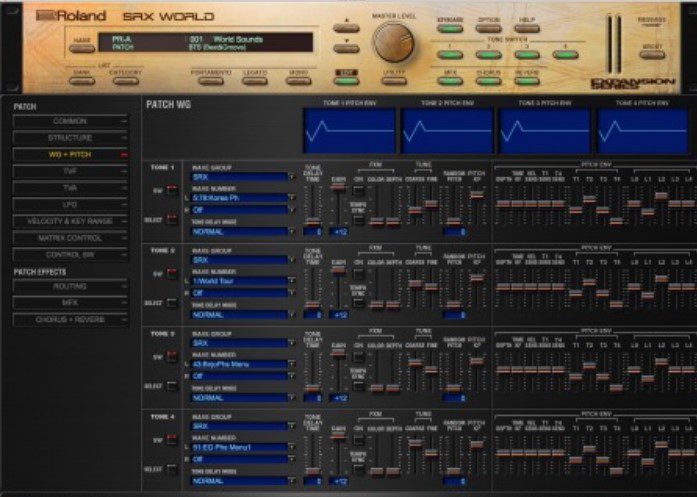Toggle Tone Switch 2 button

[489, 55]
